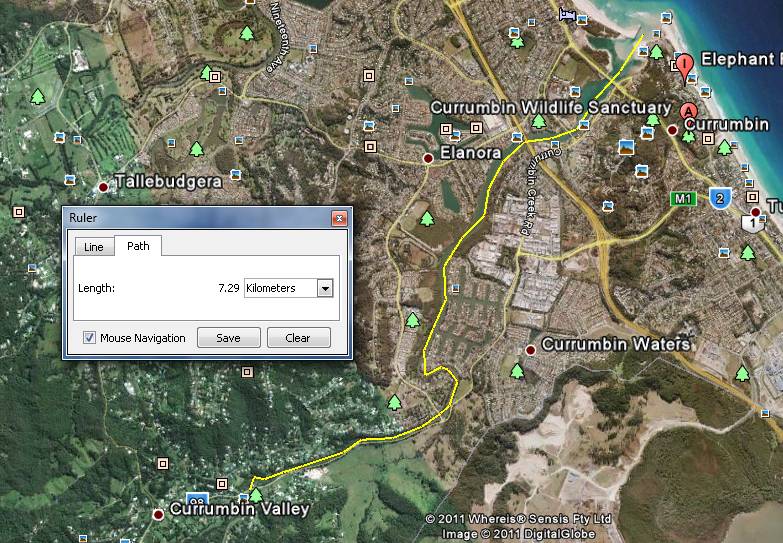Click the Currumbin Wildlife Sanctuary label

550,107
